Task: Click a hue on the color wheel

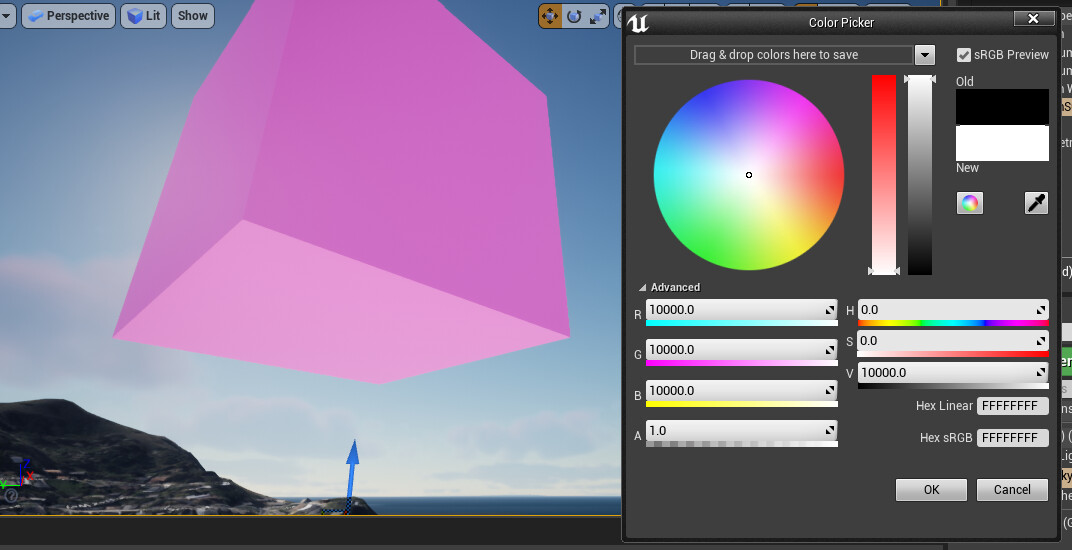Action: pos(749,175)
